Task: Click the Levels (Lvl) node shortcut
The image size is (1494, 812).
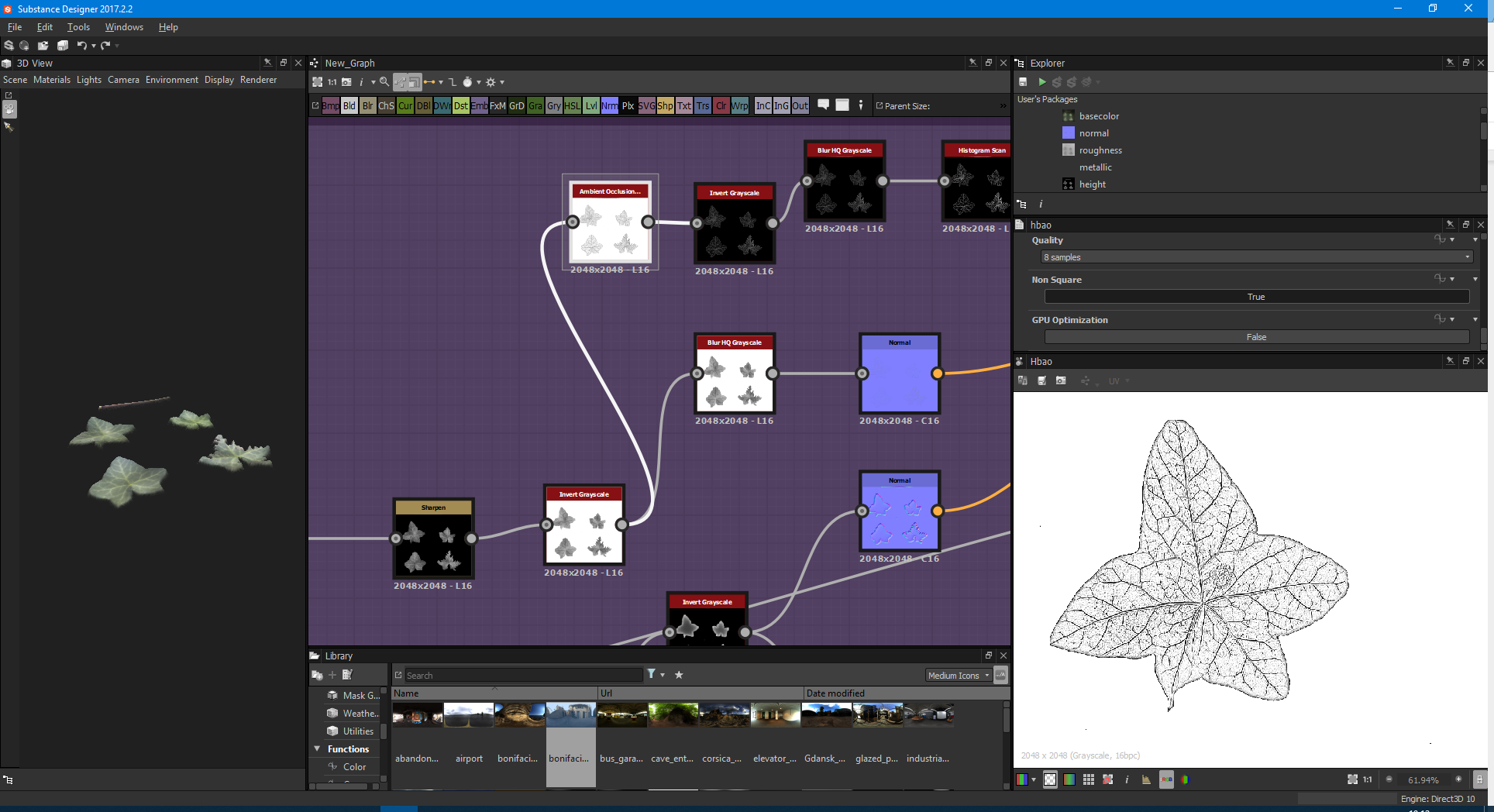Action: (590, 106)
